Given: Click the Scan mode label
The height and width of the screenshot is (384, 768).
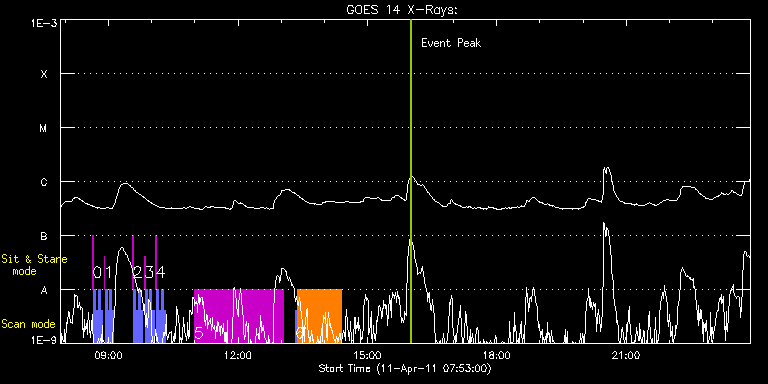Looking at the screenshot, I should tap(28, 324).
